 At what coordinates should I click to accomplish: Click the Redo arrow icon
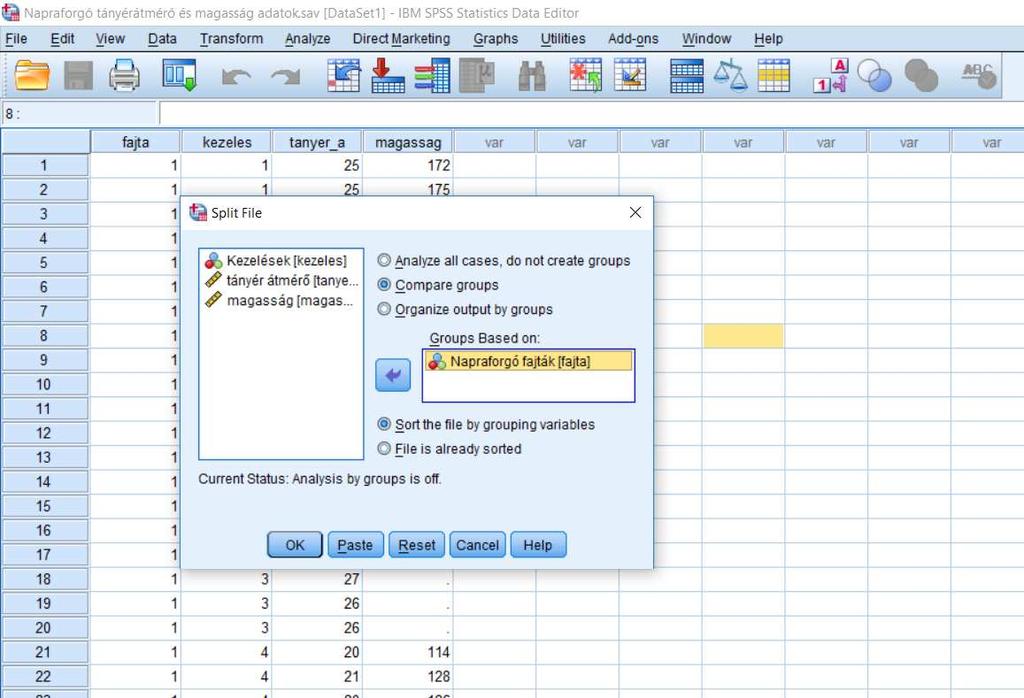tap(285, 76)
